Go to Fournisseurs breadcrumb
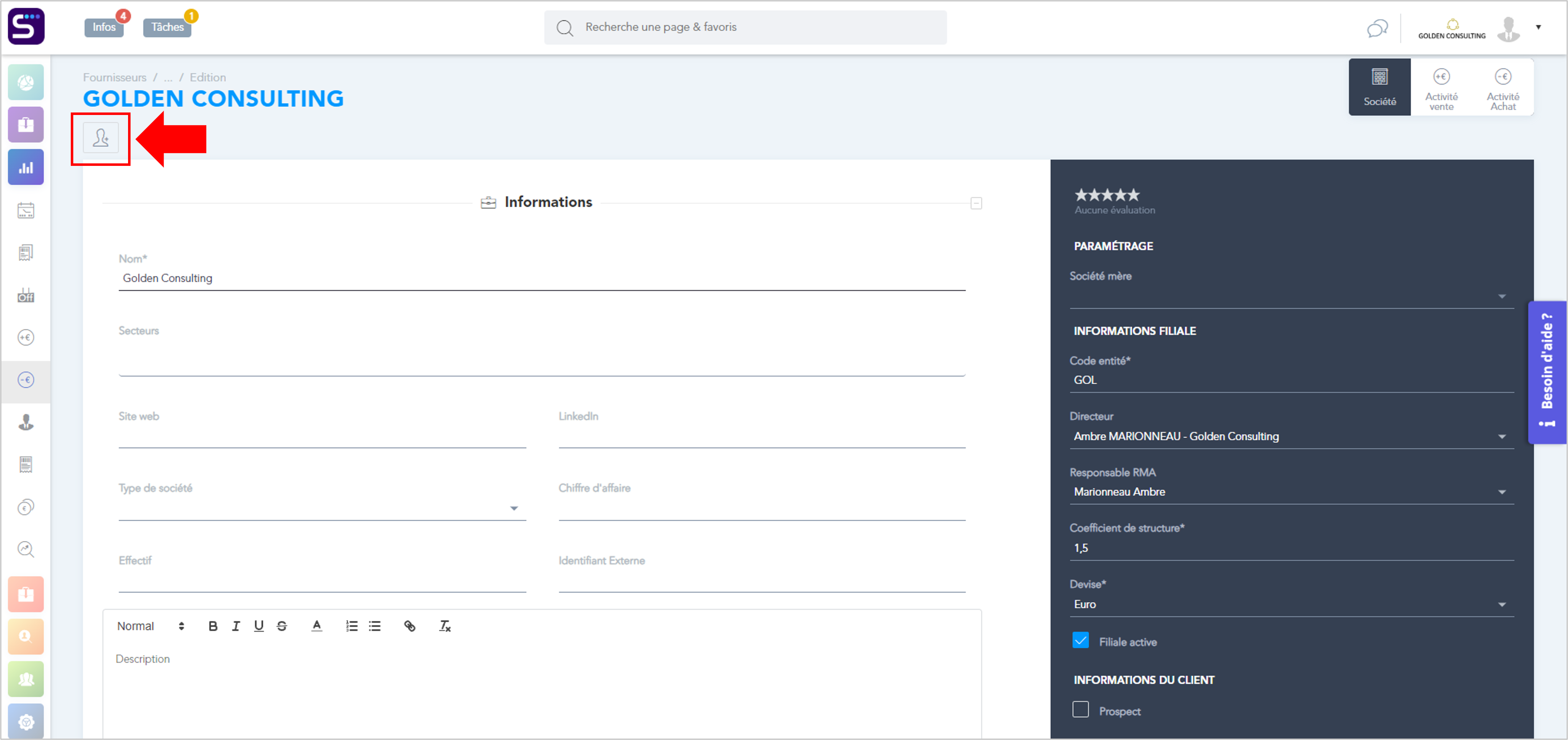 tap(115, 77)
